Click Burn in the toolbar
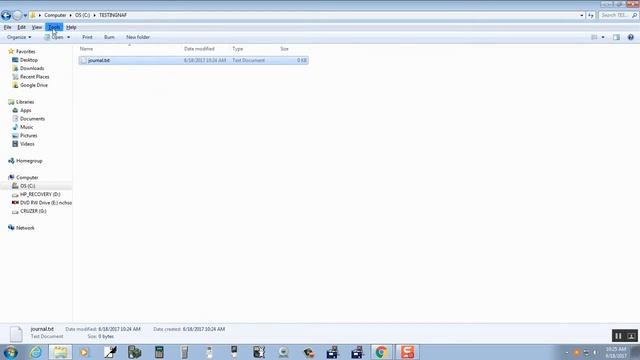Viewport: 640px width, 360px height. click(109, 37)
